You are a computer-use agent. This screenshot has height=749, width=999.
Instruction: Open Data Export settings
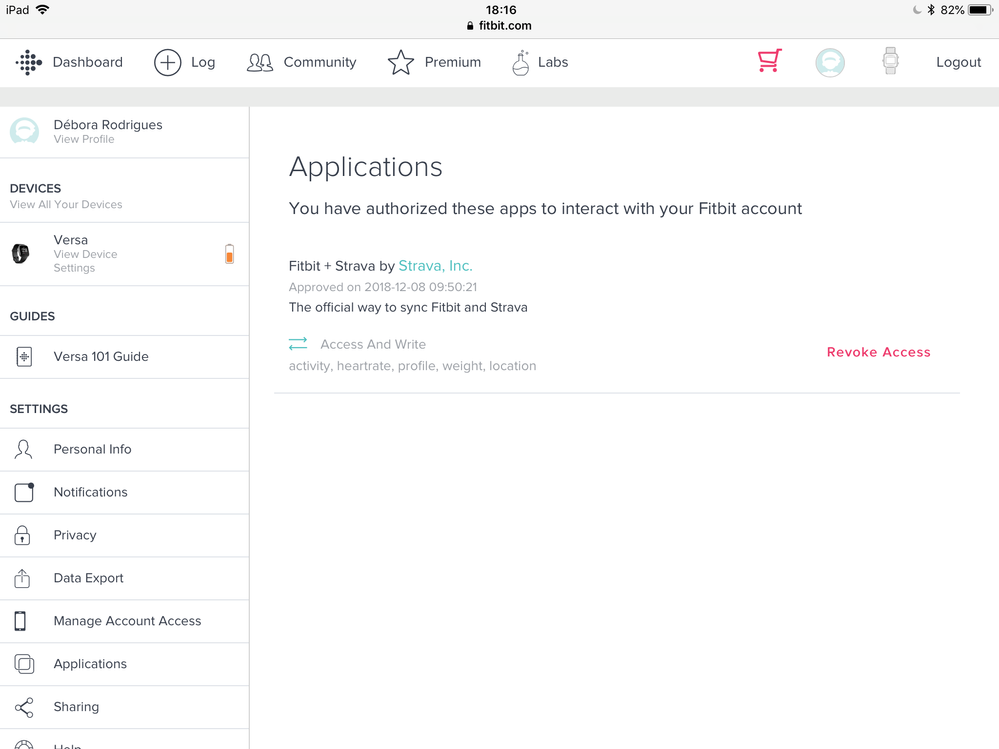click(124, 578)
